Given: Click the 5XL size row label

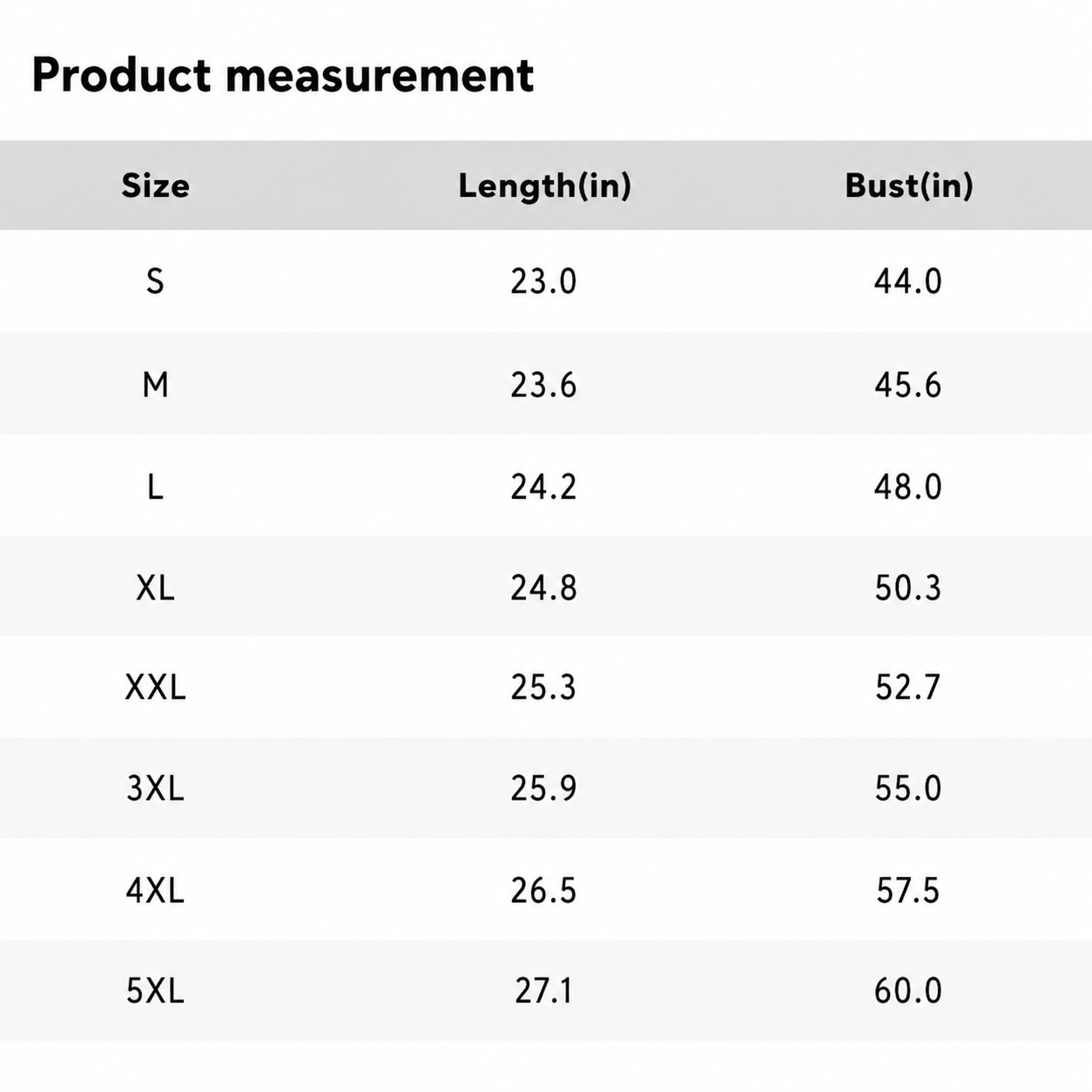Looking at the screenshot, I should (x=155, y=991).
